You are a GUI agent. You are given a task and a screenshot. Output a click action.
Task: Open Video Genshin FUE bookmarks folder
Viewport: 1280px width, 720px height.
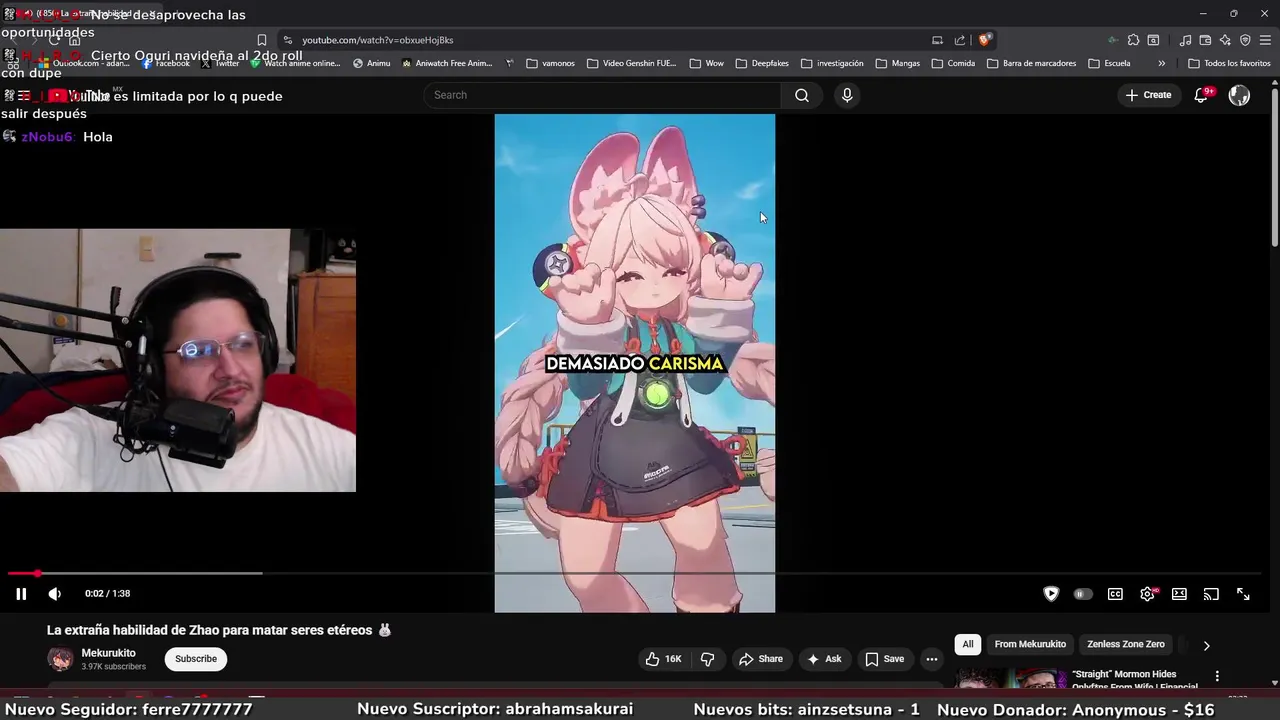pyautogui.click(x=631, y=63)
